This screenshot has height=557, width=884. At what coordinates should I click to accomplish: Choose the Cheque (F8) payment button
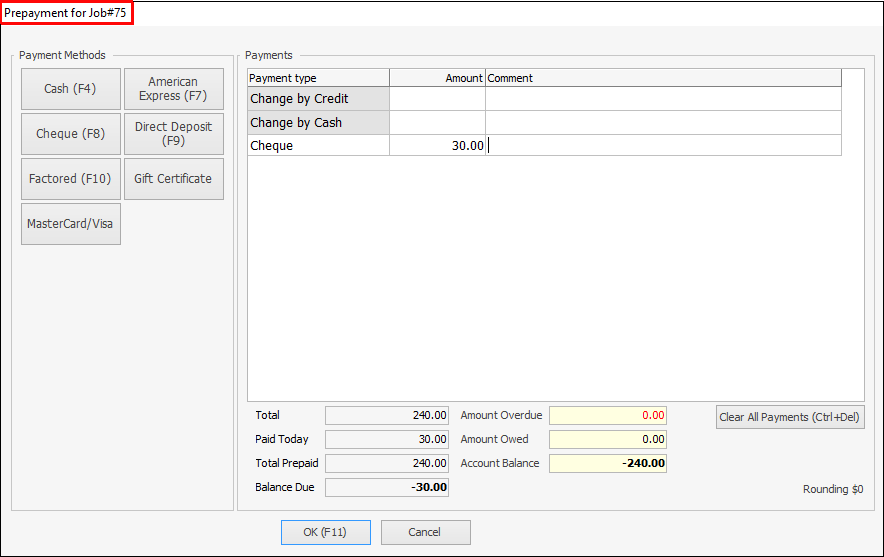(x=70, y=134)
